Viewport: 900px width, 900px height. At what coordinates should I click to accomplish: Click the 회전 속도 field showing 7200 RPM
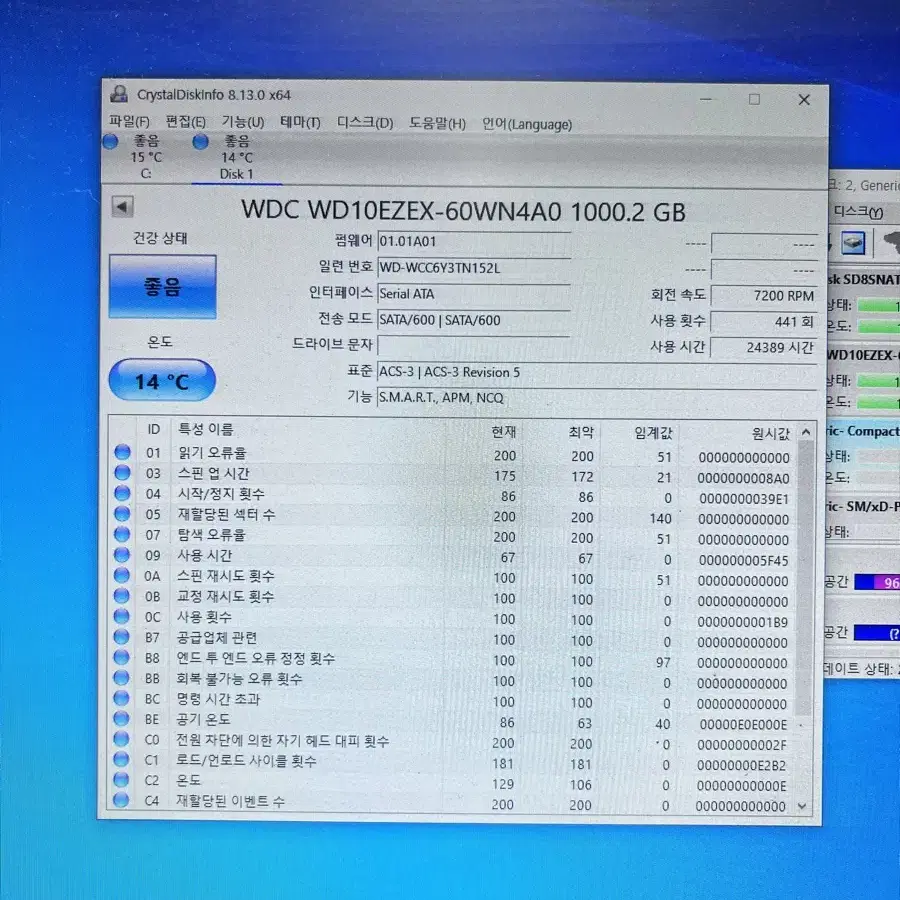pyautogui.click(x=763, y=296)
